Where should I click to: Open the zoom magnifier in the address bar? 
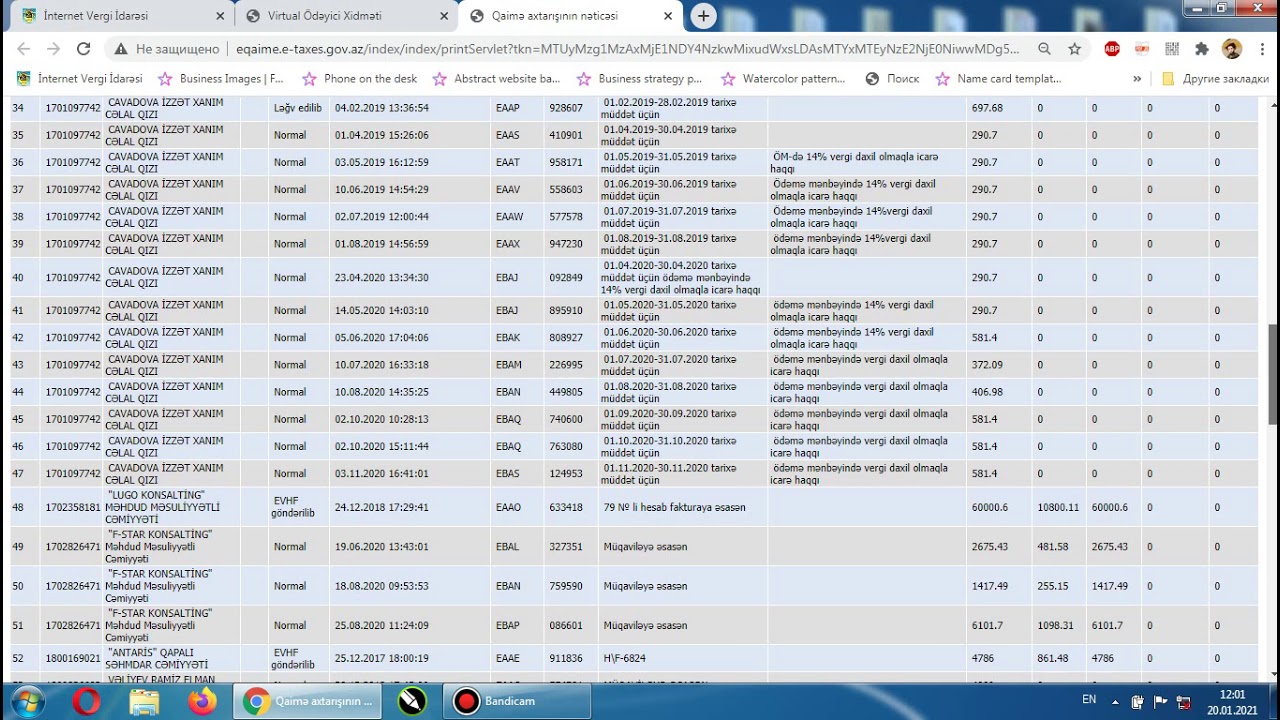point(1044,48)
